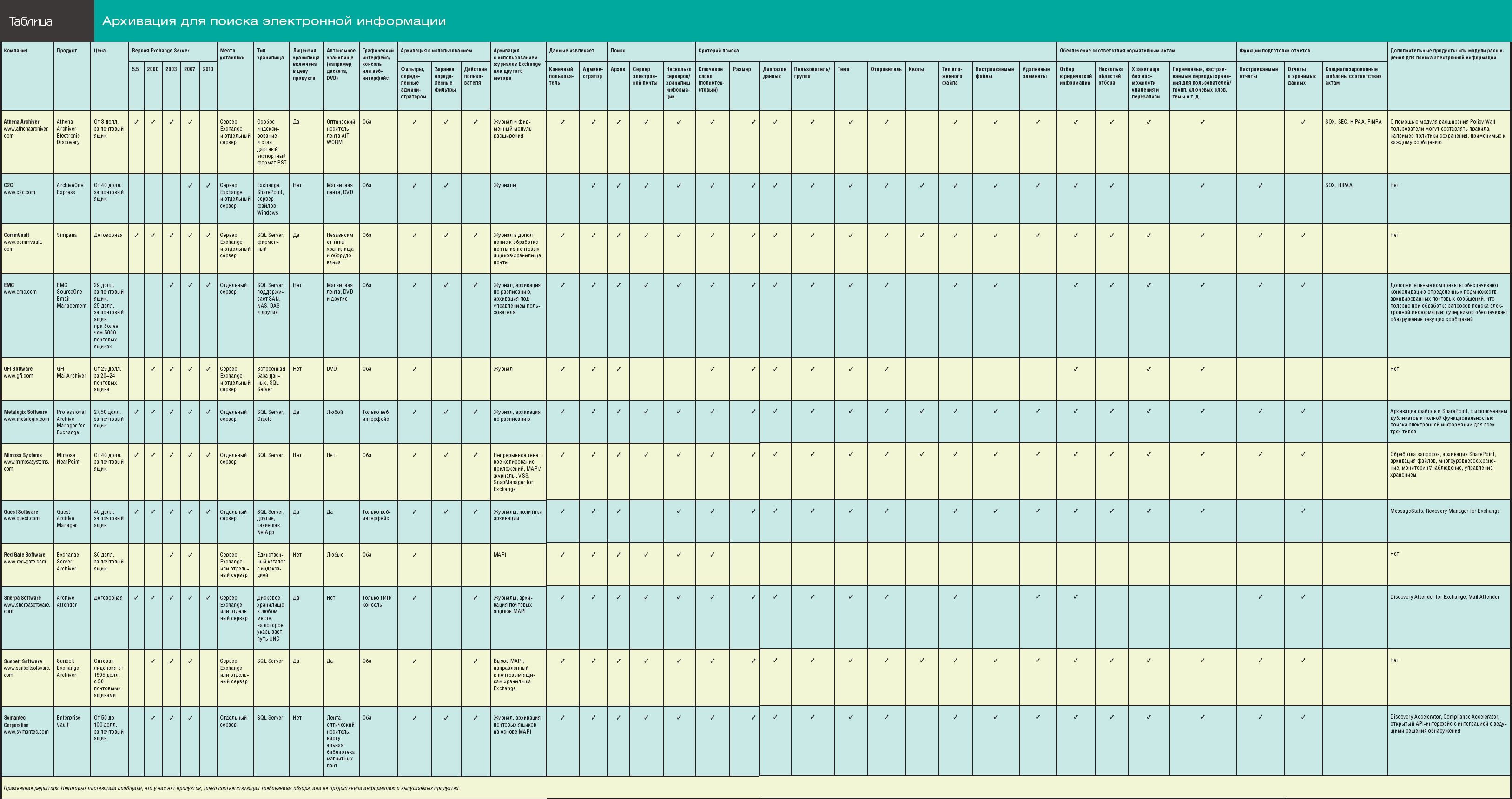Viewport: 1512px width, 799px height.
Task: Click the Примечание редактора footnote text
Action: coord(231,788)
